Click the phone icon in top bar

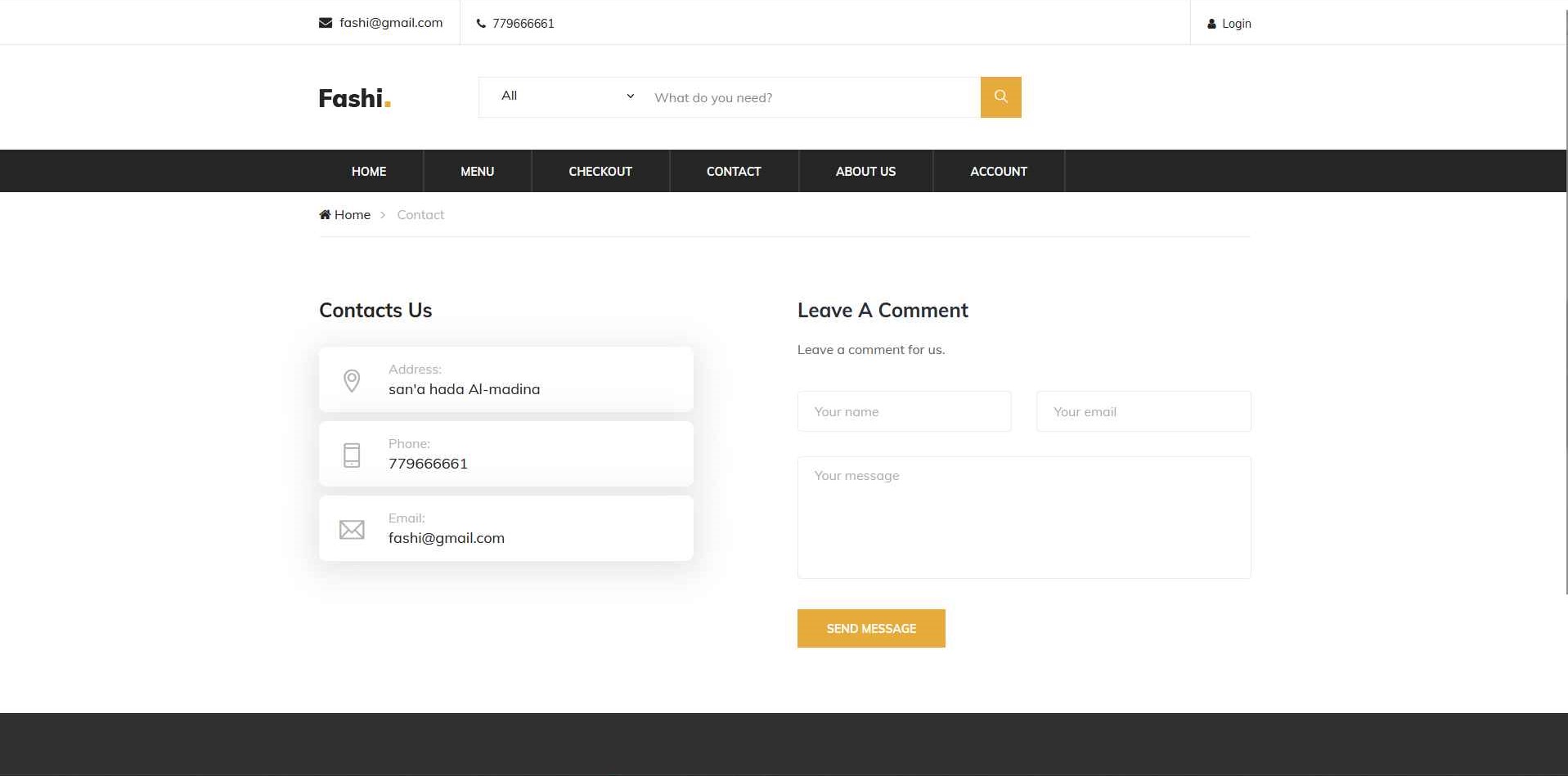tap(481, 24)
